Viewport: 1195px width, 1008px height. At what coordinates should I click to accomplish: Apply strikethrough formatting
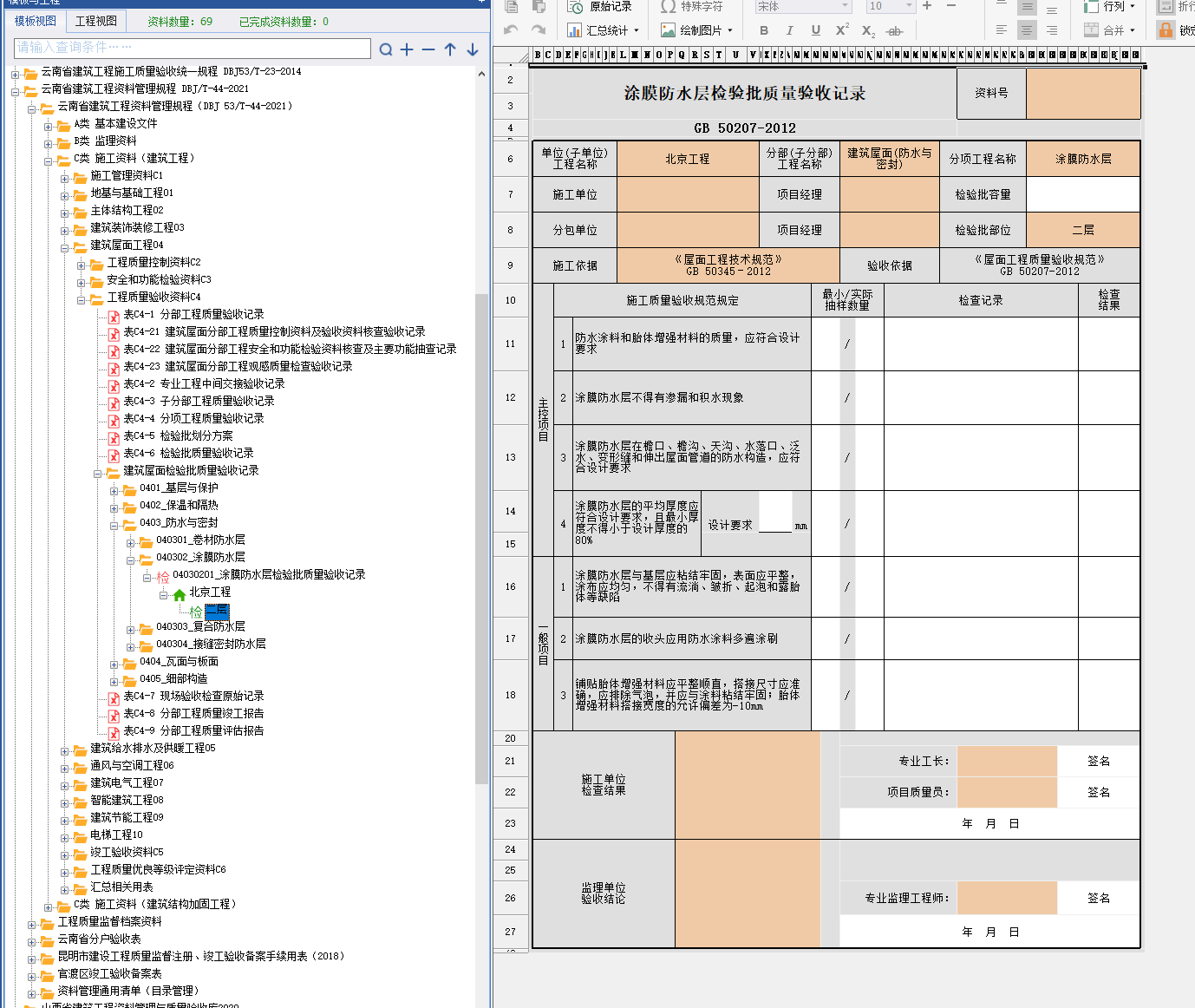tap(894, 30)
